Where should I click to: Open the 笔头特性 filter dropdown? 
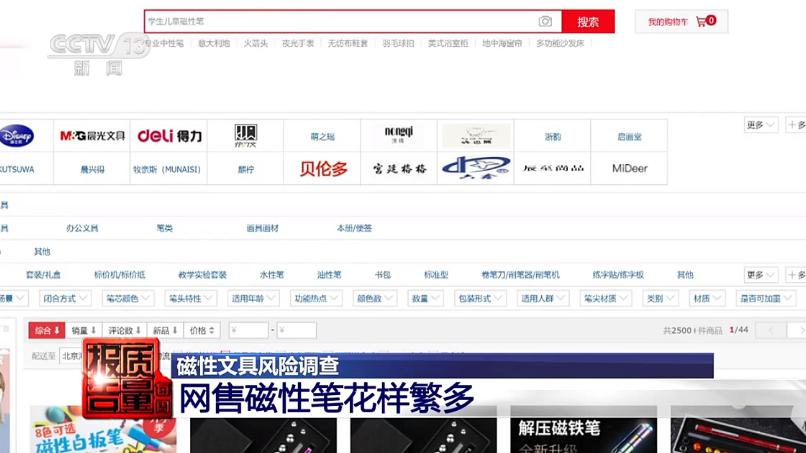pos(190,298)
